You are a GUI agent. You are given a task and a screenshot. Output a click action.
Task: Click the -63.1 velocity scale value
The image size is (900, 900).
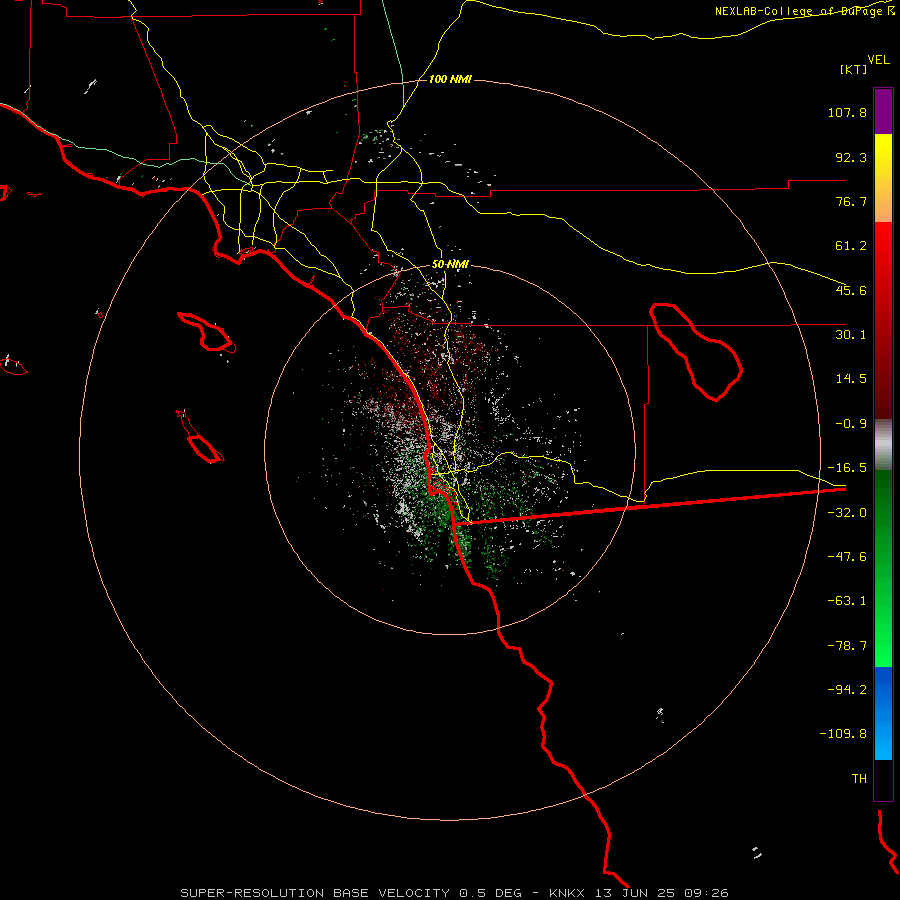tap(847, 601)
